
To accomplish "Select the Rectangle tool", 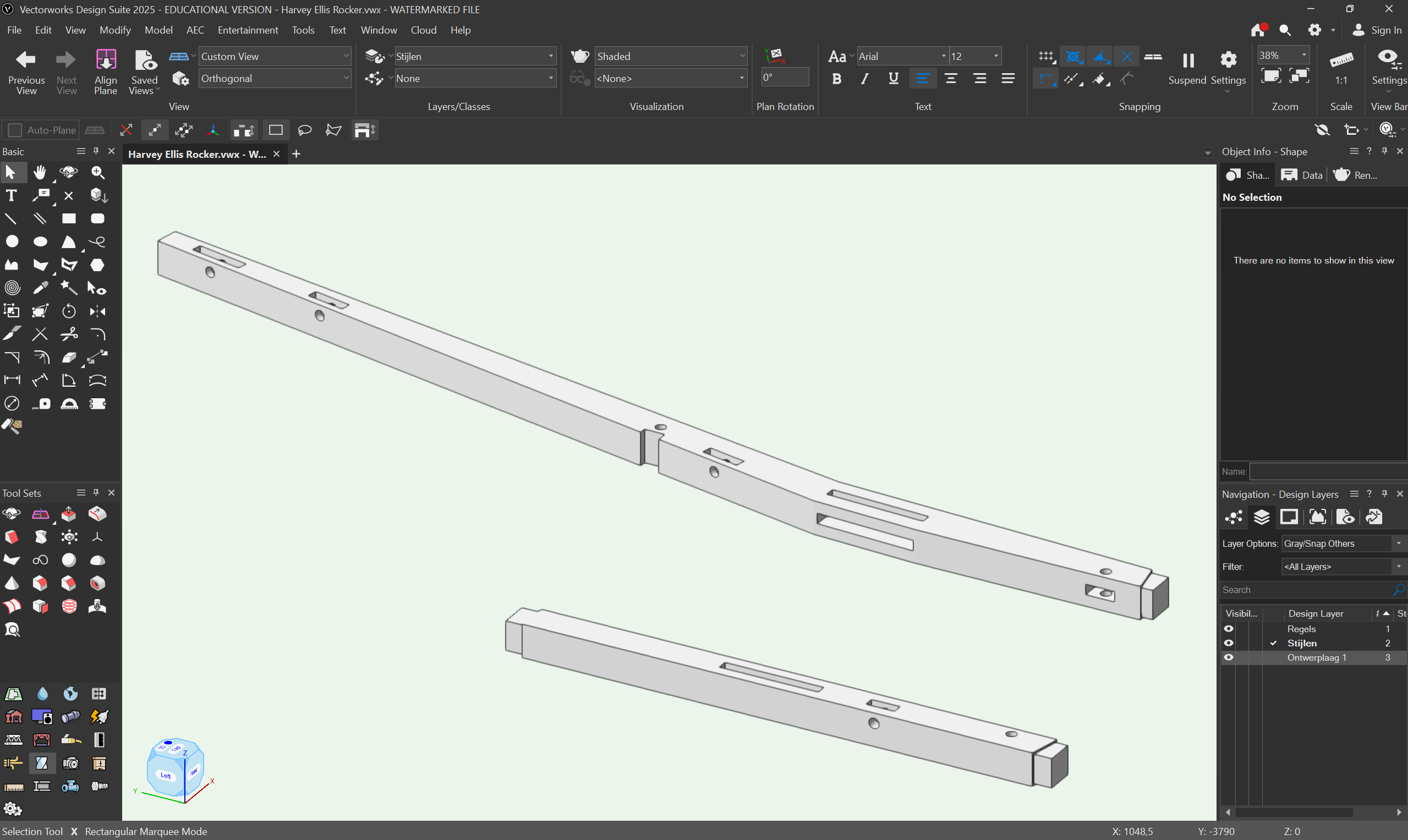I will 69,218.
